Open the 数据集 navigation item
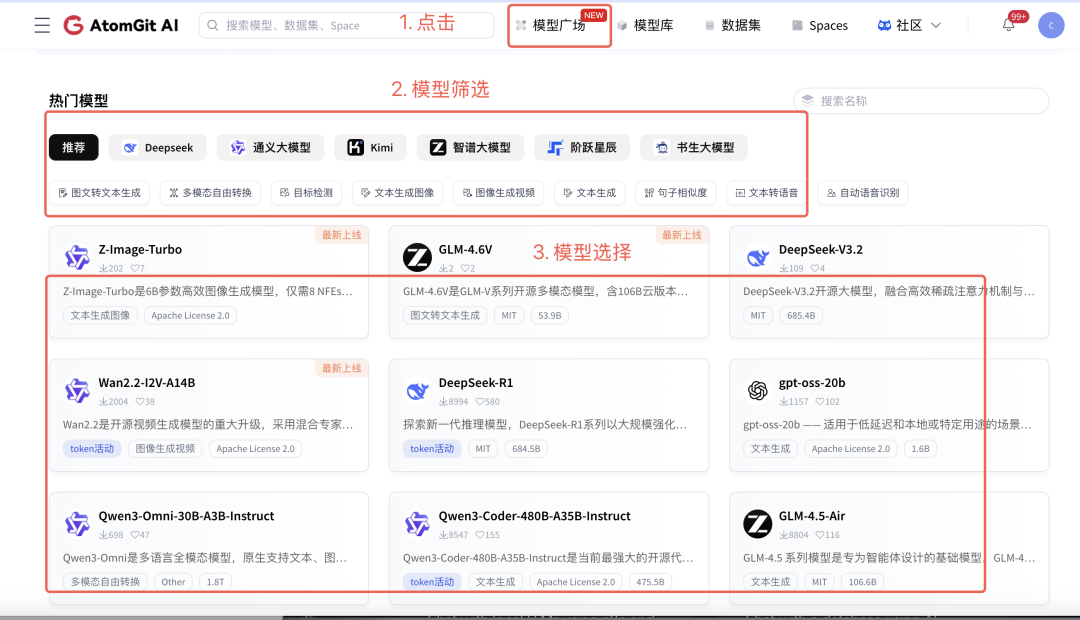1080x620 pixels. point(740,25)
